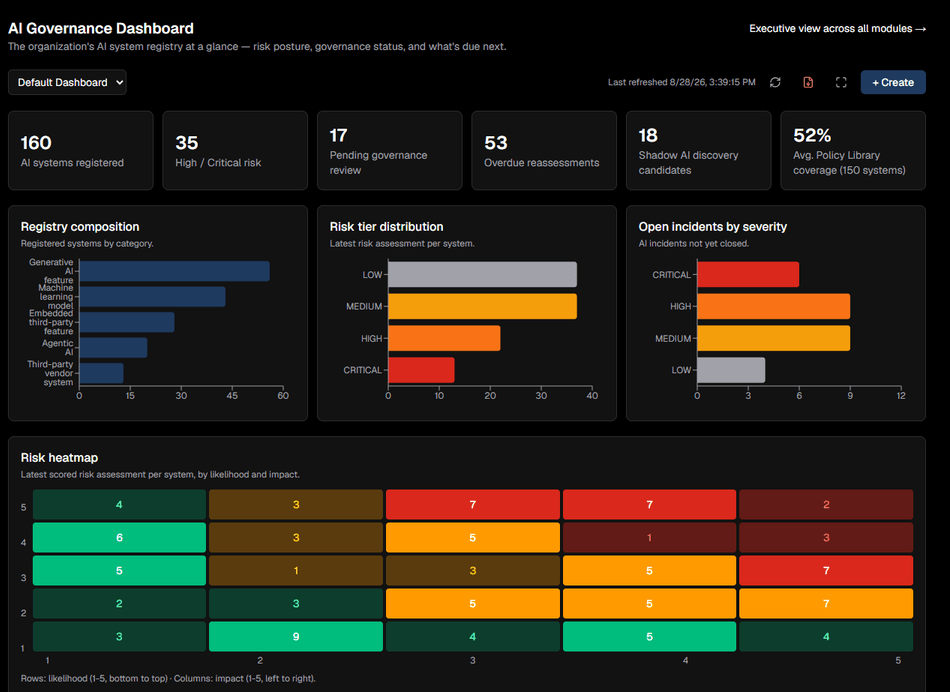This screenshot has height=692, width=950.
Task: Click heatmap cell likelihood 1, impact 5
Action: click(x=826, y=636)
